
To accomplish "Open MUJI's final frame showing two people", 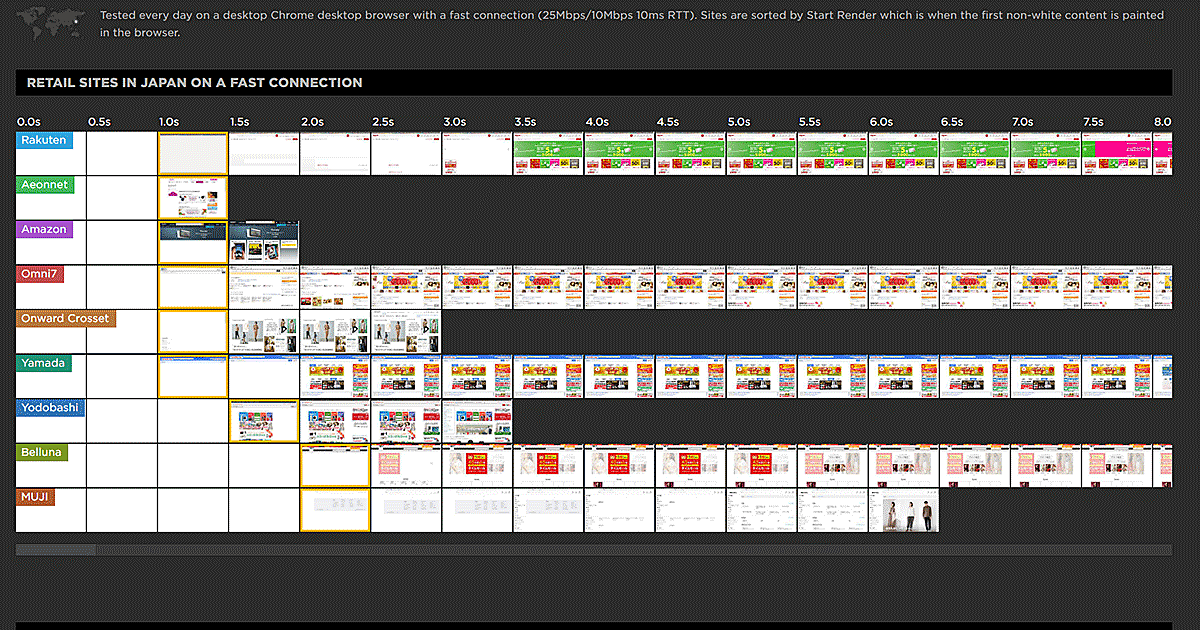I will coord(903,510).
